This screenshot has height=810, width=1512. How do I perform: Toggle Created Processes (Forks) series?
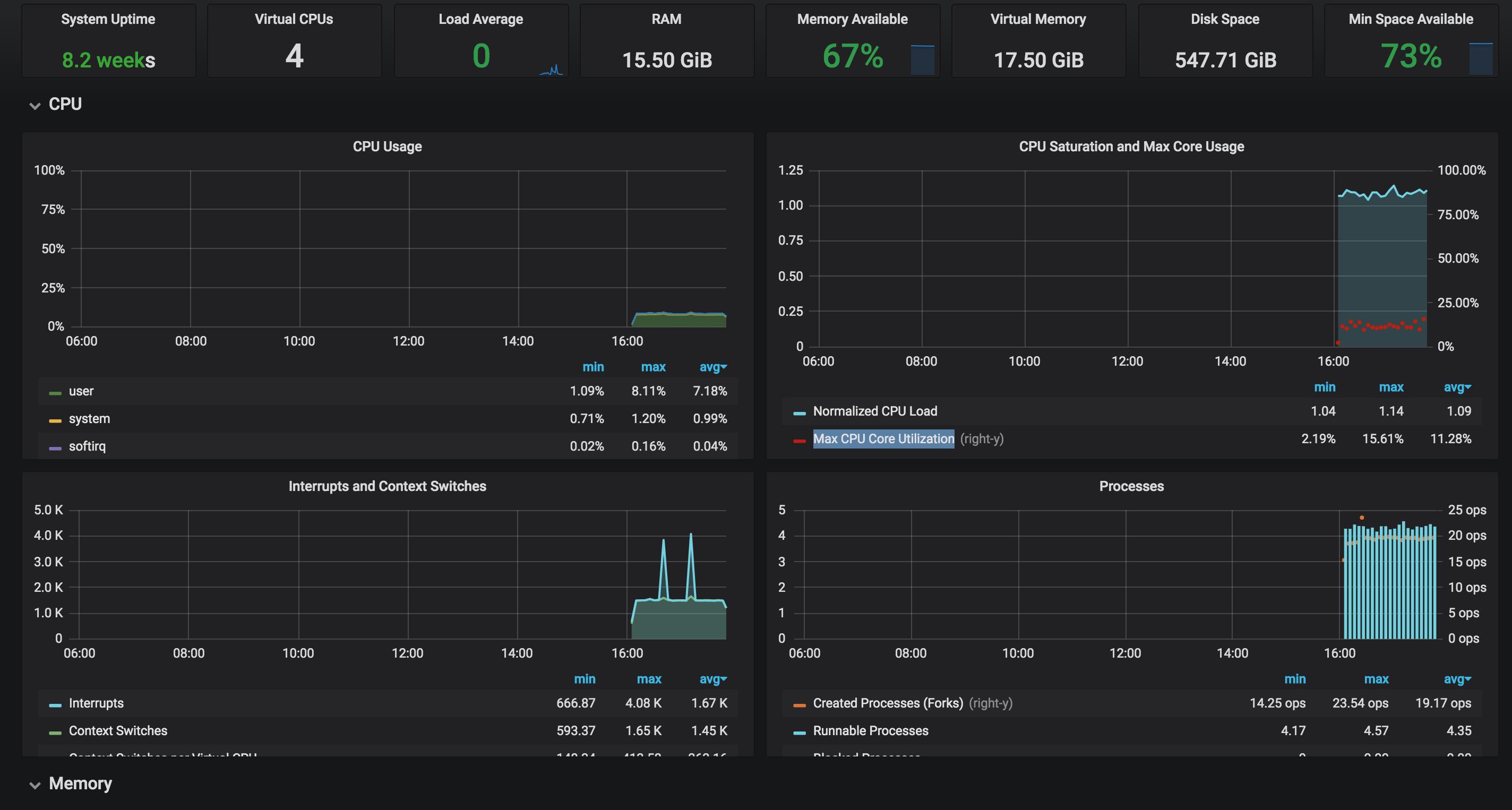[888, 703]
